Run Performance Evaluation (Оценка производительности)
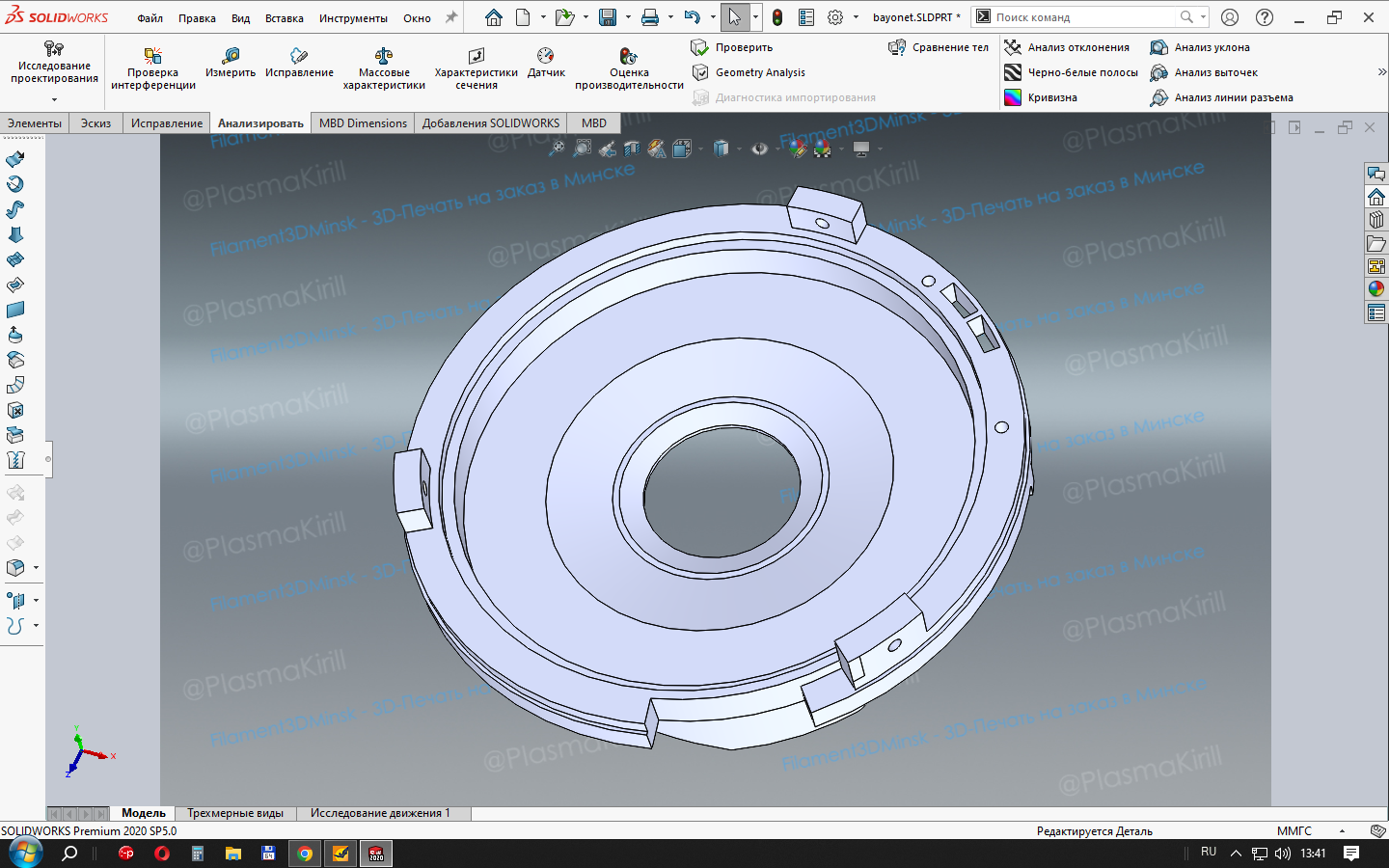 629,68
